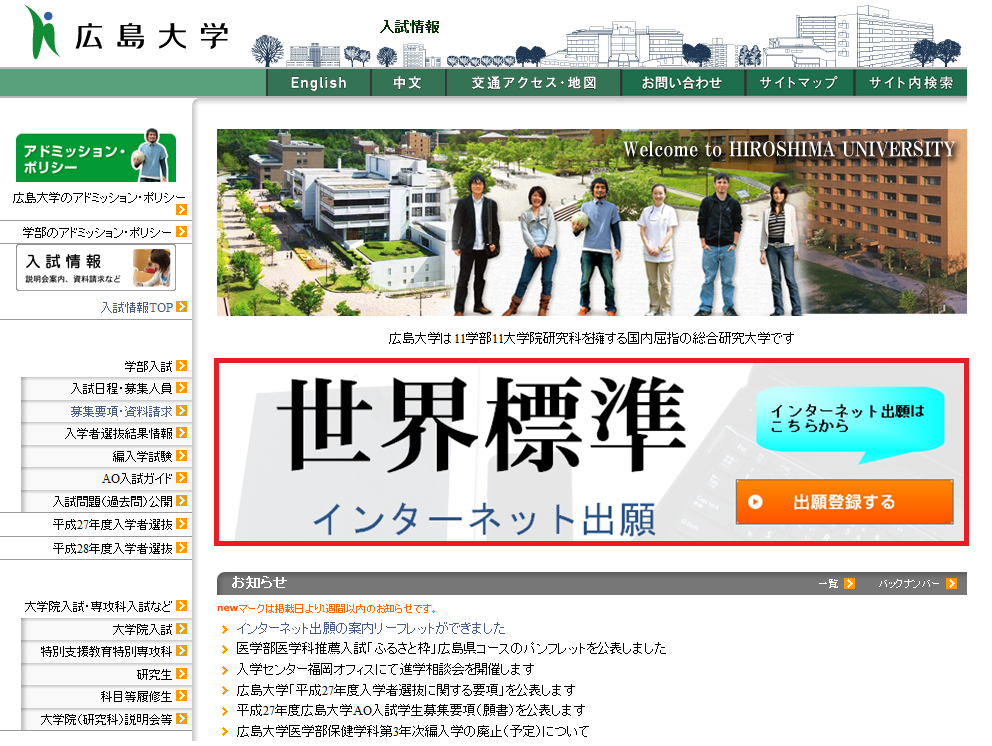Click the Welcome to Hiroshima University campus photo

tap(592, 222)
